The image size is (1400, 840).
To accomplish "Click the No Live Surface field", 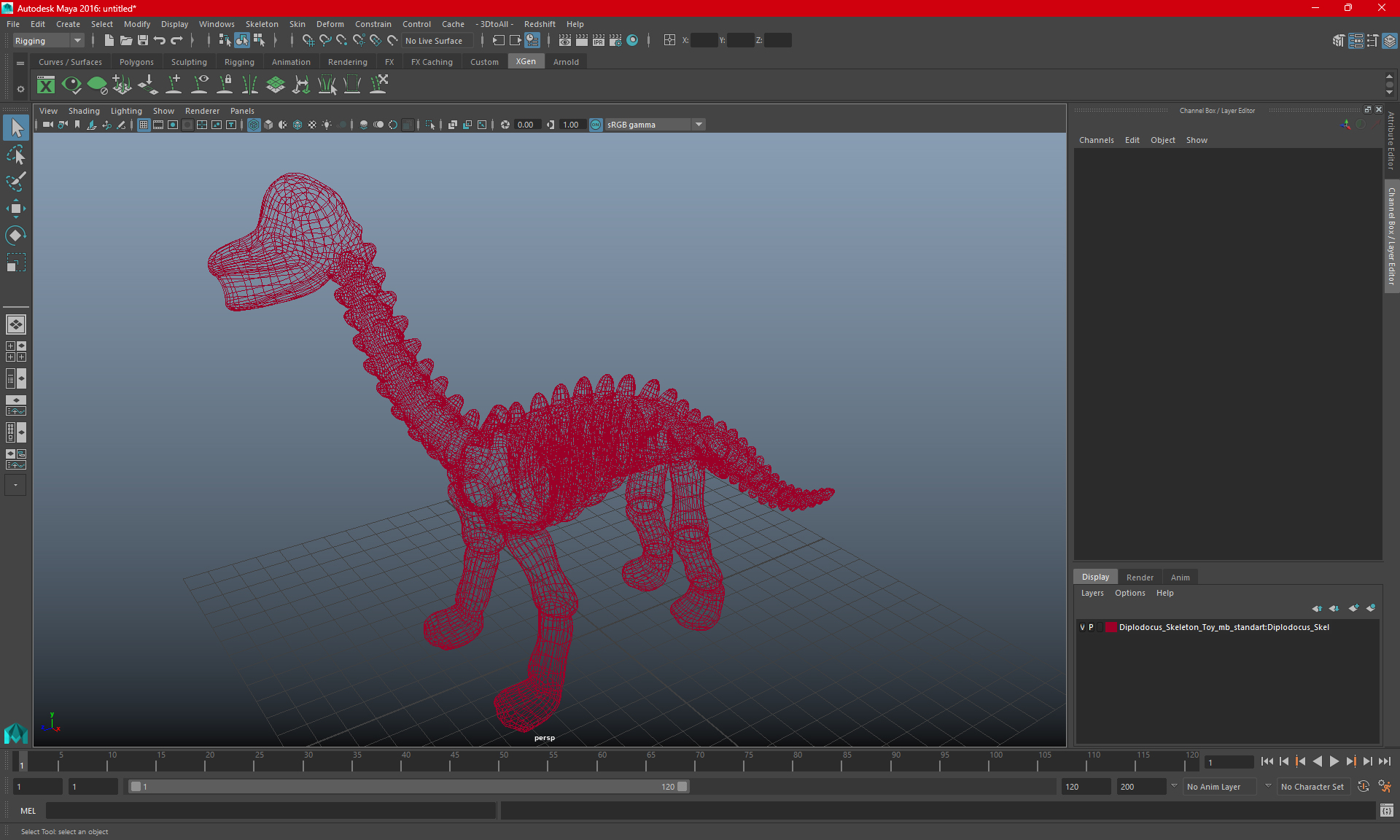I will coord(437,41).
